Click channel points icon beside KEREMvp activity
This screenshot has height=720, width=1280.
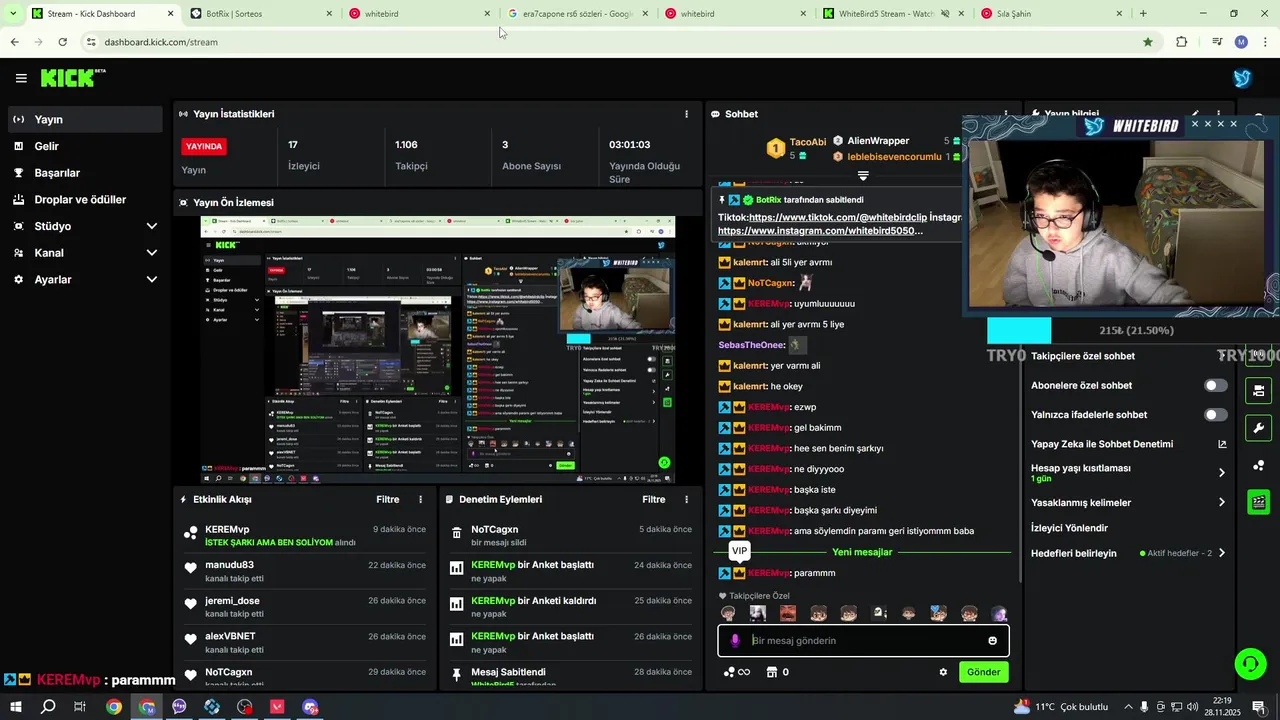click(191, 533)
